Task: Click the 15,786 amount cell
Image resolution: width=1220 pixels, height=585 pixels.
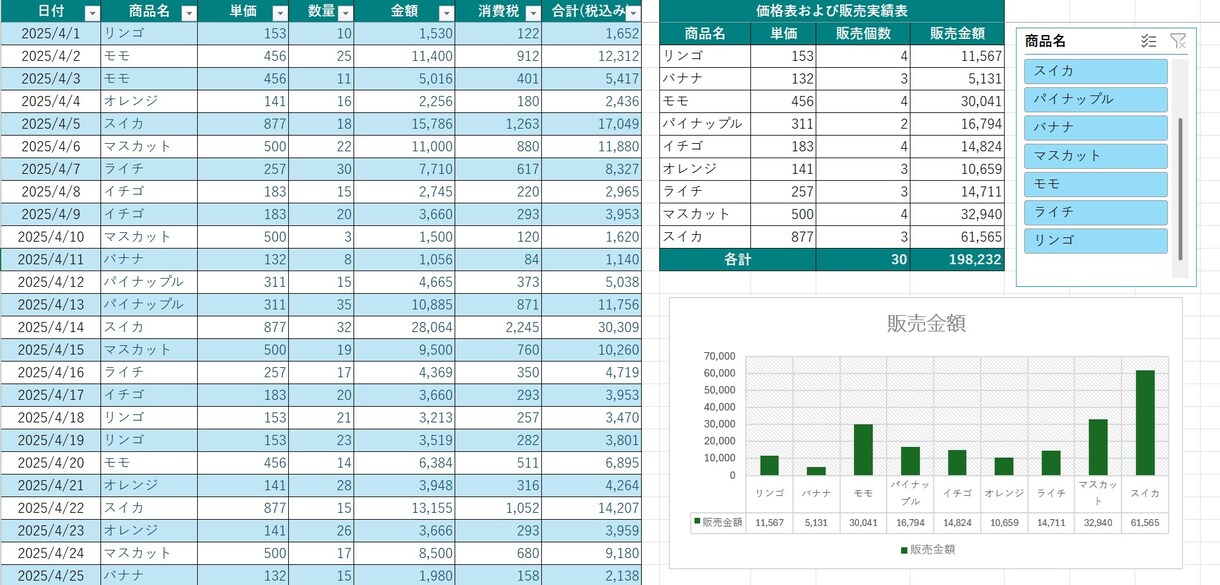Action: tap(404, 124)
